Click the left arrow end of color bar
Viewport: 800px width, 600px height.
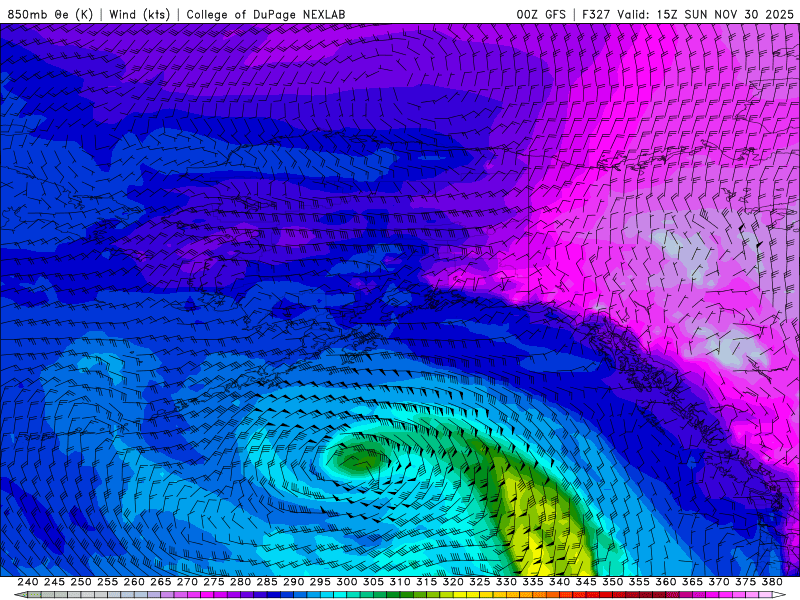click(x=20, y=595)
